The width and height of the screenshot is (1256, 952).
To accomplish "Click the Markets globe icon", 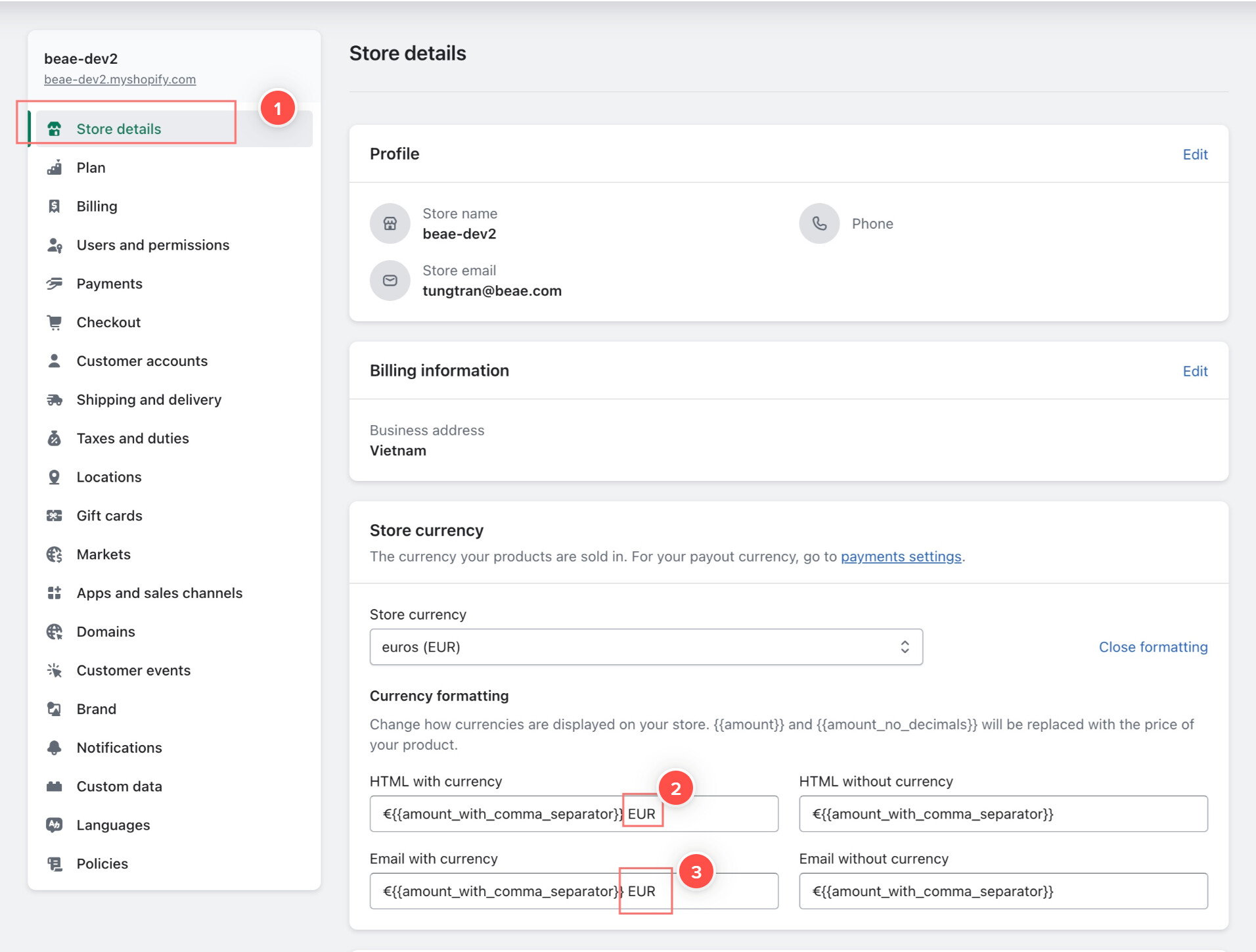I will click(55, 555).
